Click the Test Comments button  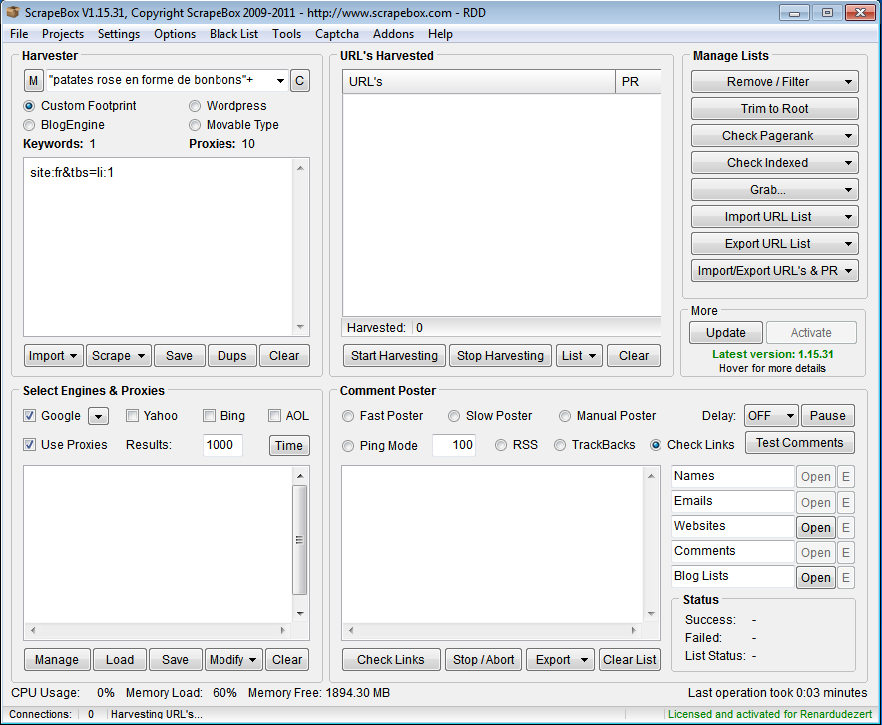pos(799,443)
